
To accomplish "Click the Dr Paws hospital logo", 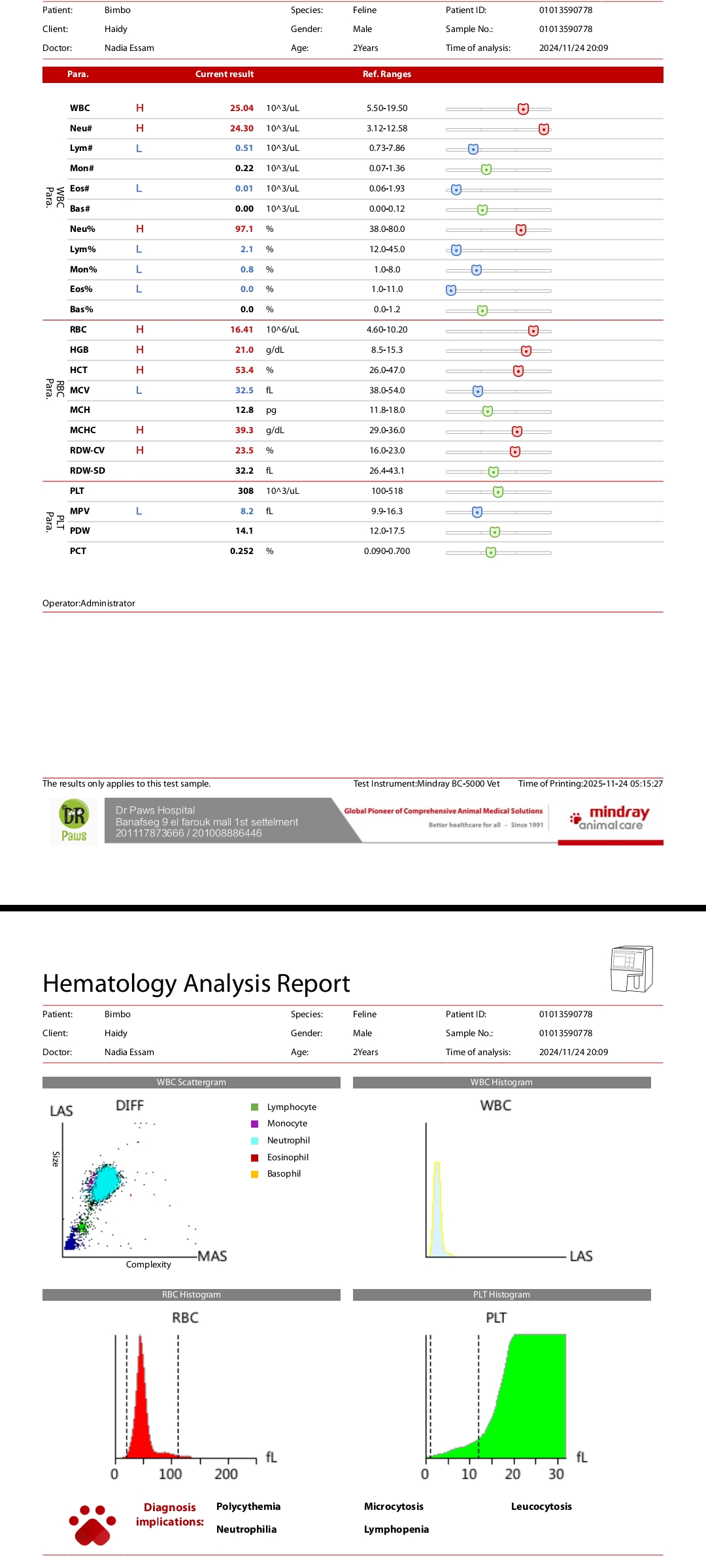I will tap(74, 821).
